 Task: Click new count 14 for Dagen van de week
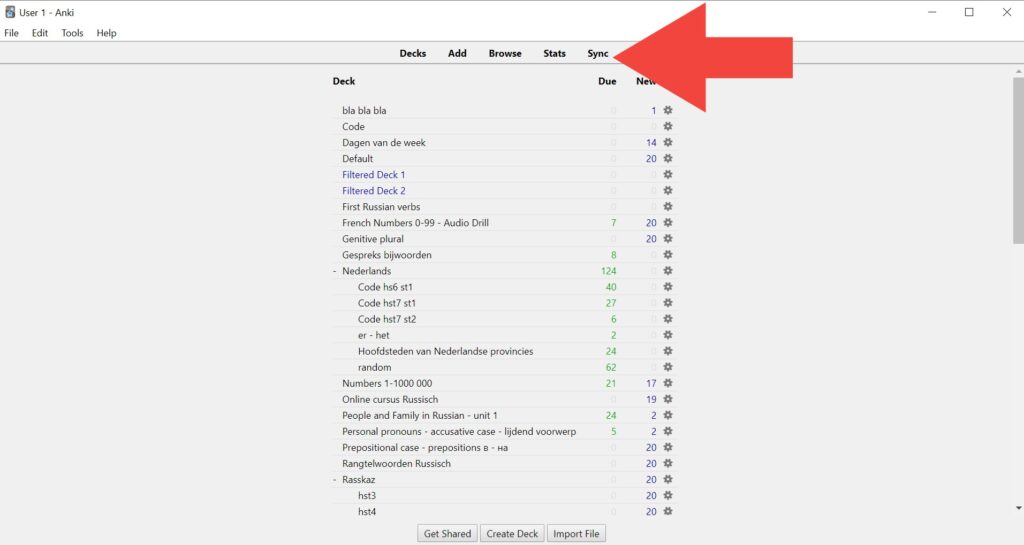point(651,142)
